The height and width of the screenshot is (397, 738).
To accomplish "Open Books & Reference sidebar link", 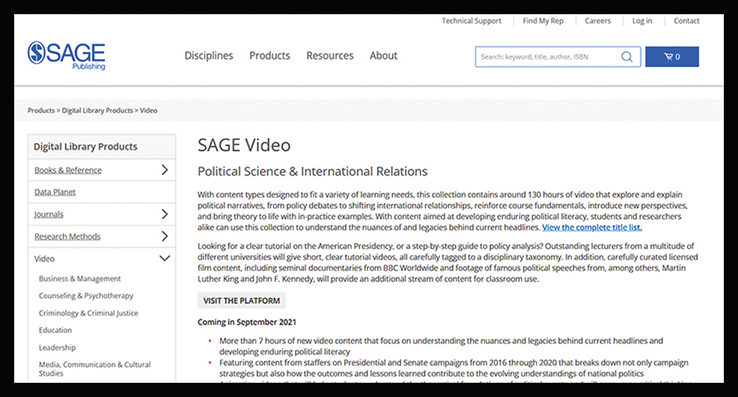I will pyautogui.click(x=68, y=170).
